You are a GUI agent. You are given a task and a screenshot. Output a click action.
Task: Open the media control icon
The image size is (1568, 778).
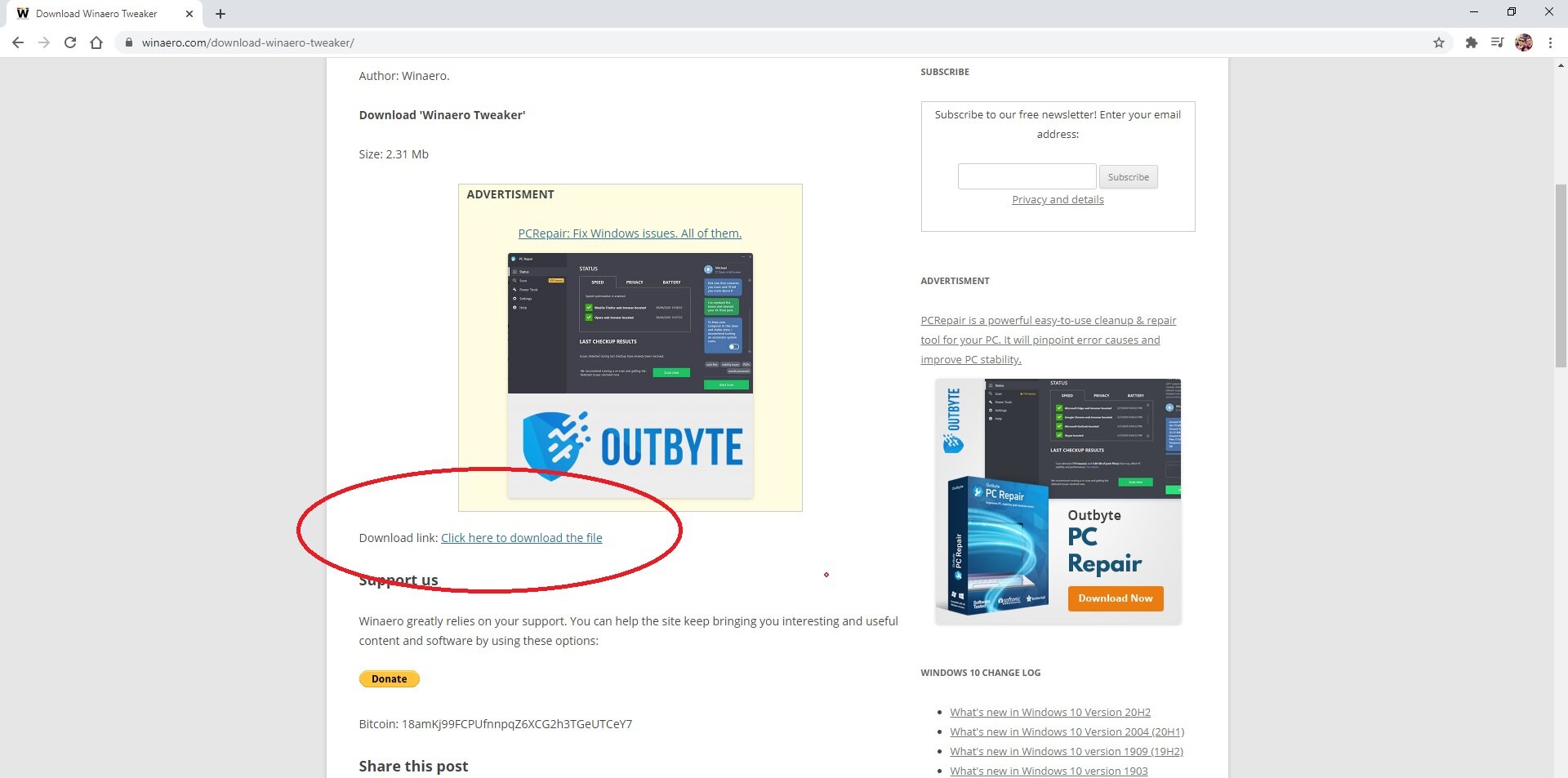coord(1497,42)
